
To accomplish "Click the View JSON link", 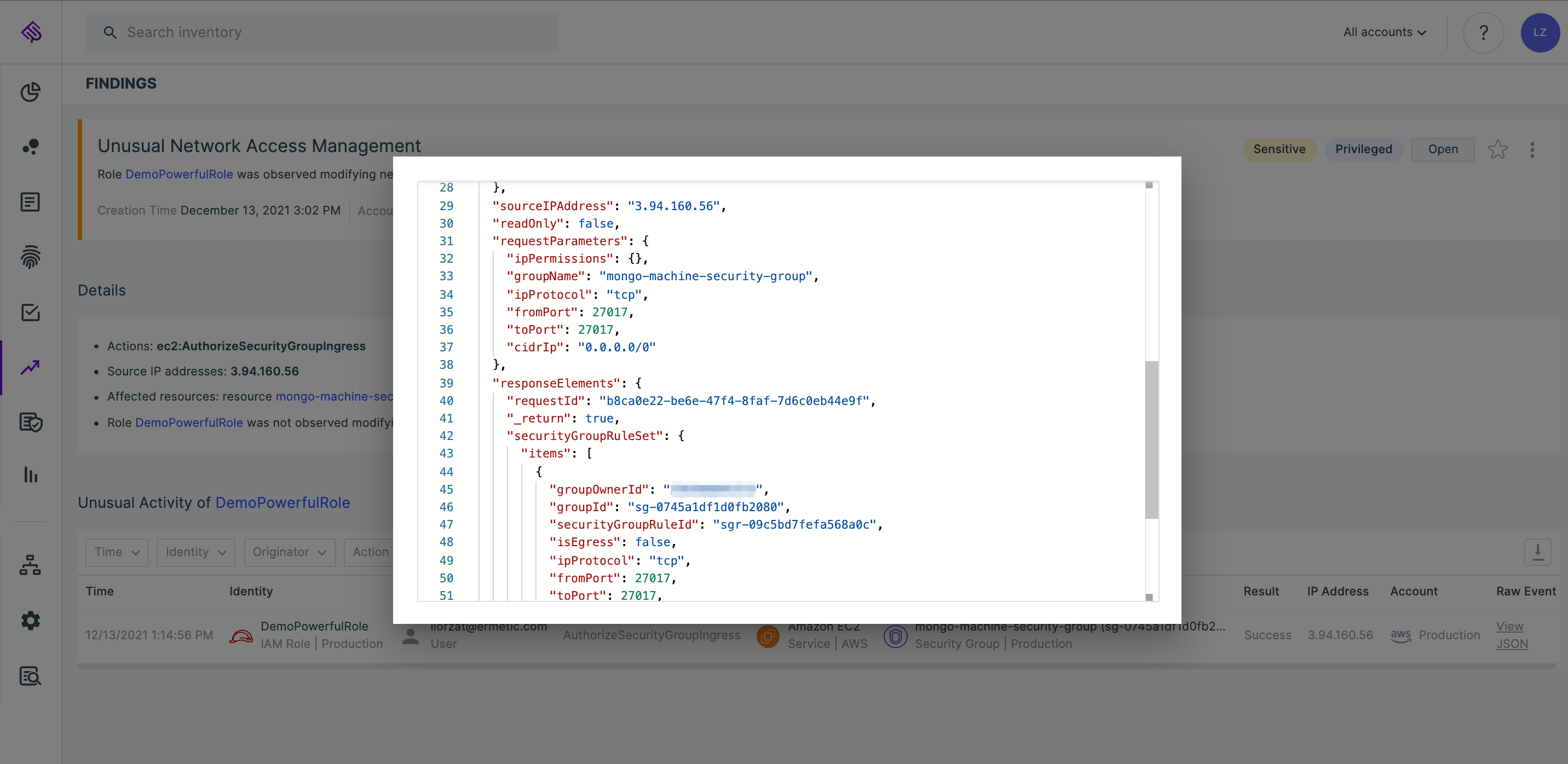I will click(x=1513, y=634).
